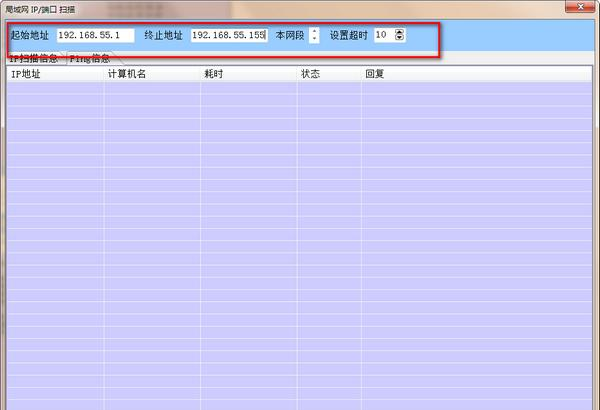Click the 起始地址 start IP input field
This screenshot has height=410, width=600.
point(96,35)
